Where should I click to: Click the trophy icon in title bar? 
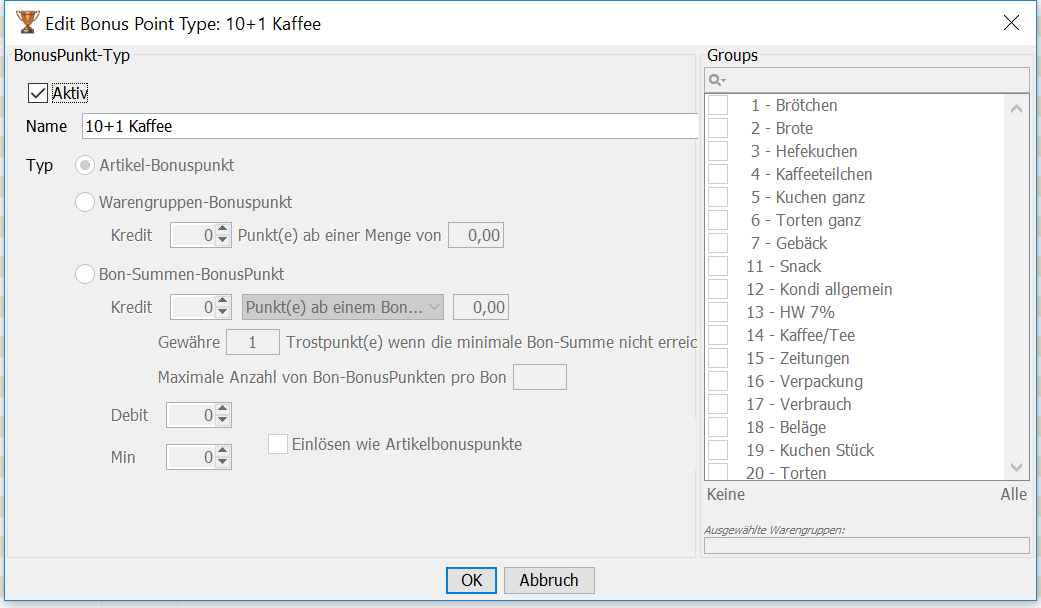[27, 22]
